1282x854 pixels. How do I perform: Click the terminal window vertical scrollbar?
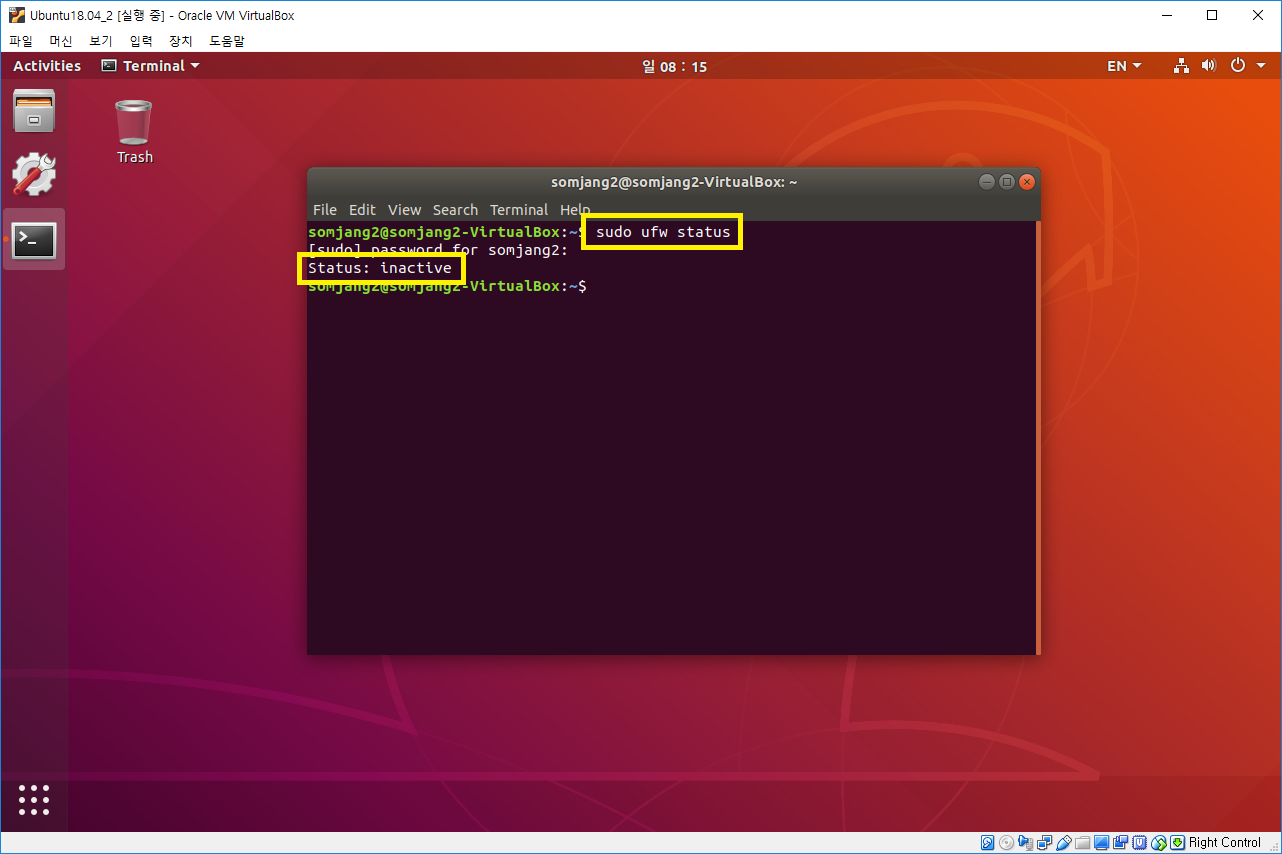[1038, 436]
